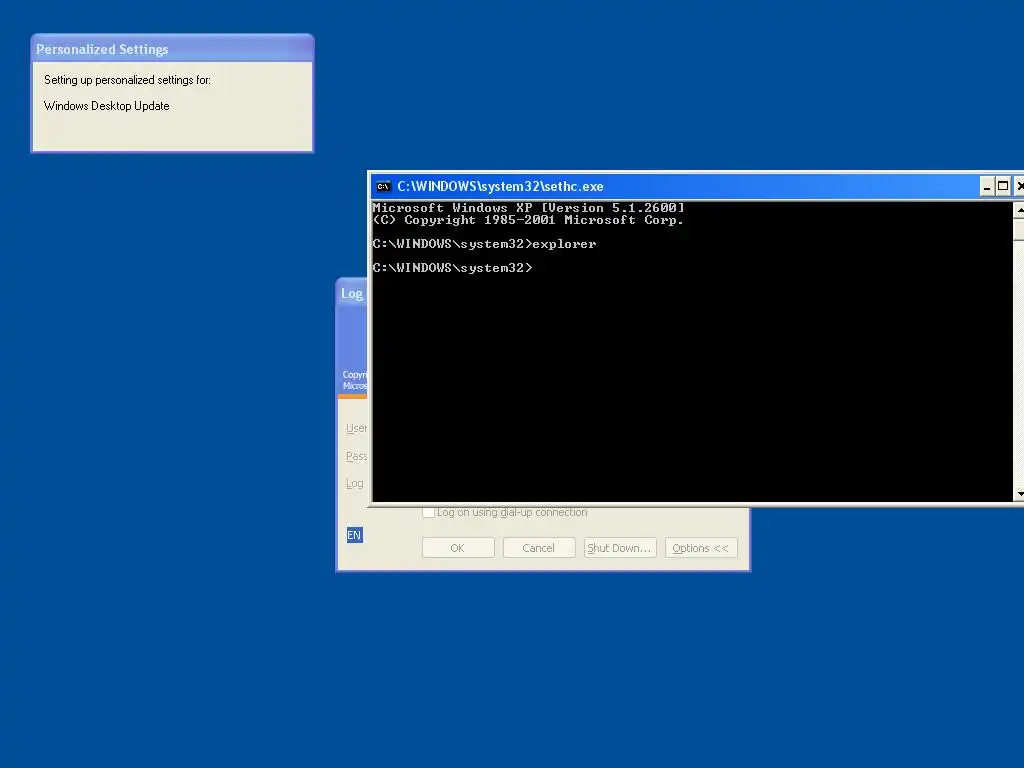Click Cancel in the logon dialog
1024x768 pixels.
pyautogui.click(x=539, y=548)
